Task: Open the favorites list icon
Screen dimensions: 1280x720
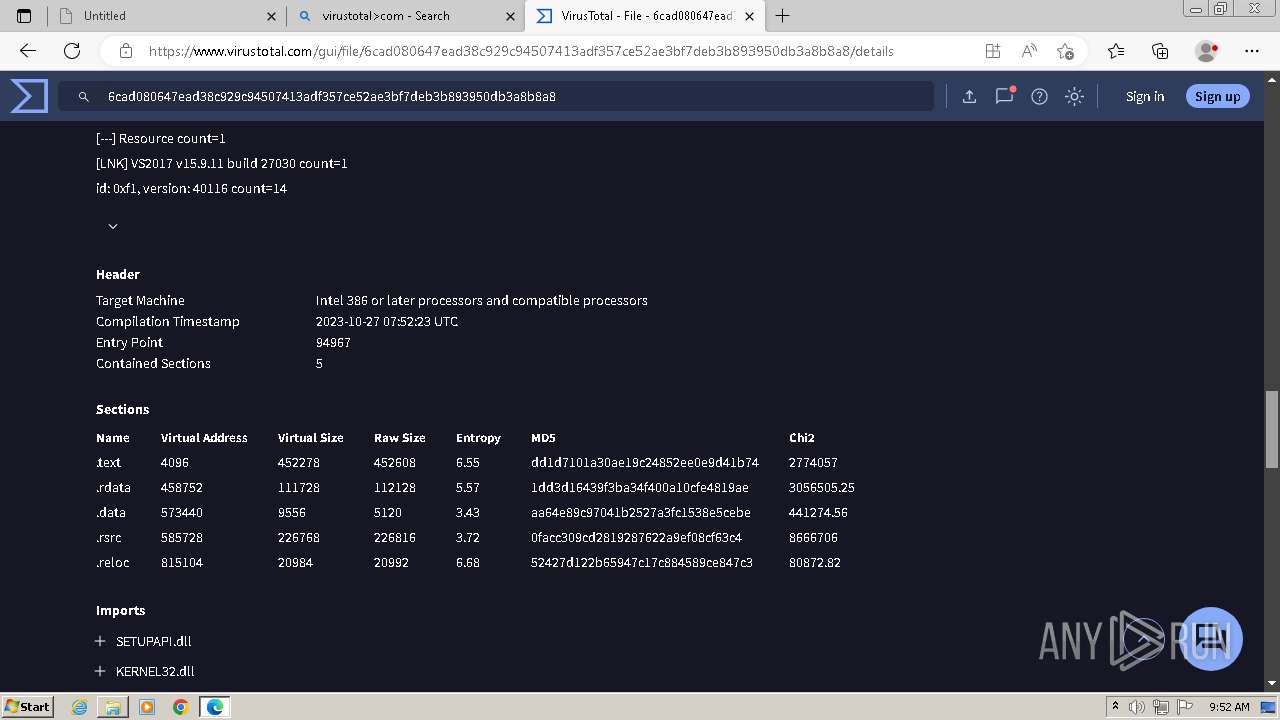Action: tap(1116, 51)
